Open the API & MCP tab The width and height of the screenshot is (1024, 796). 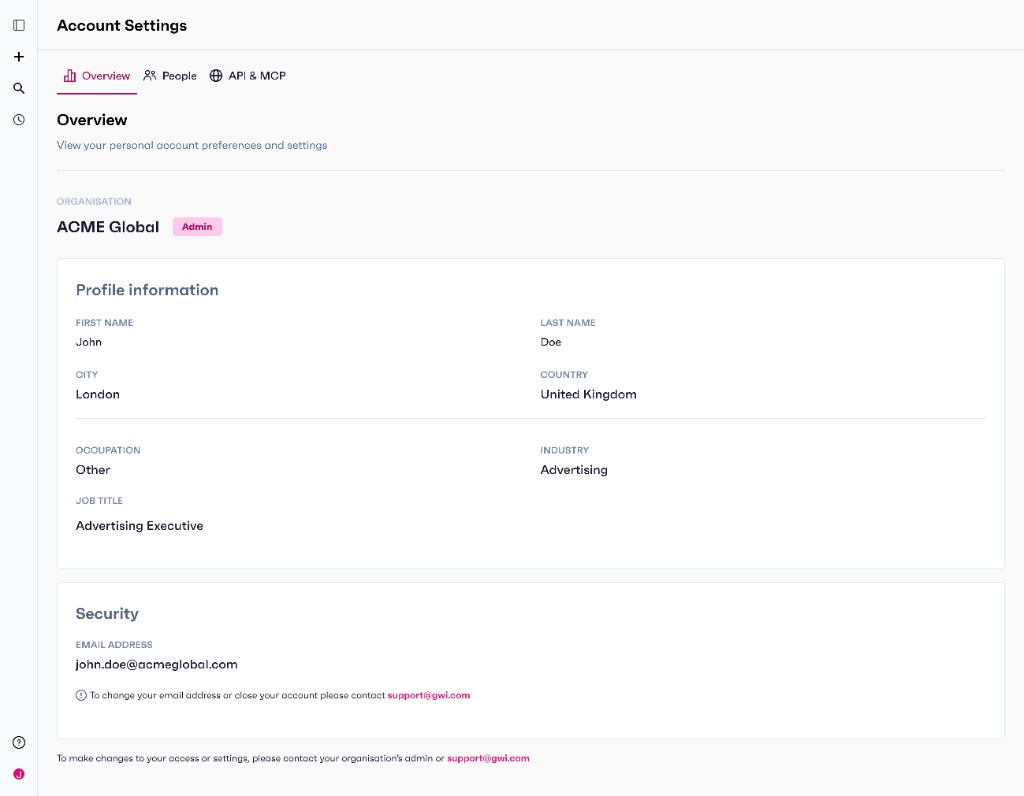click(248, 76)
